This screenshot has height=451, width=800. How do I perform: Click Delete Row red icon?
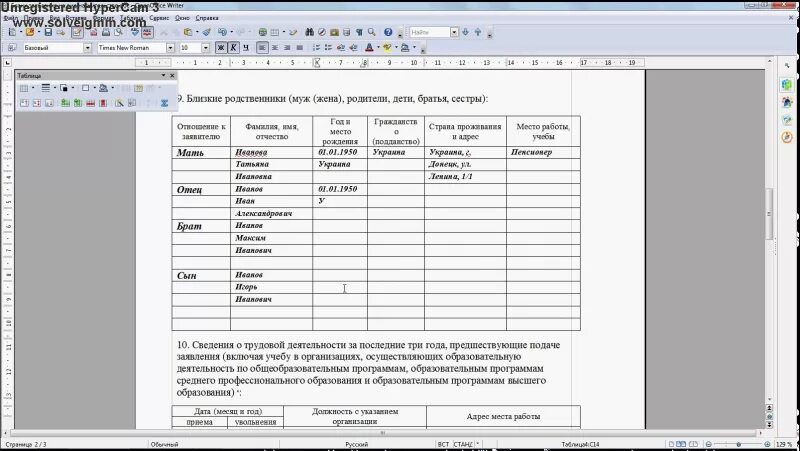[x=90, y=103]
